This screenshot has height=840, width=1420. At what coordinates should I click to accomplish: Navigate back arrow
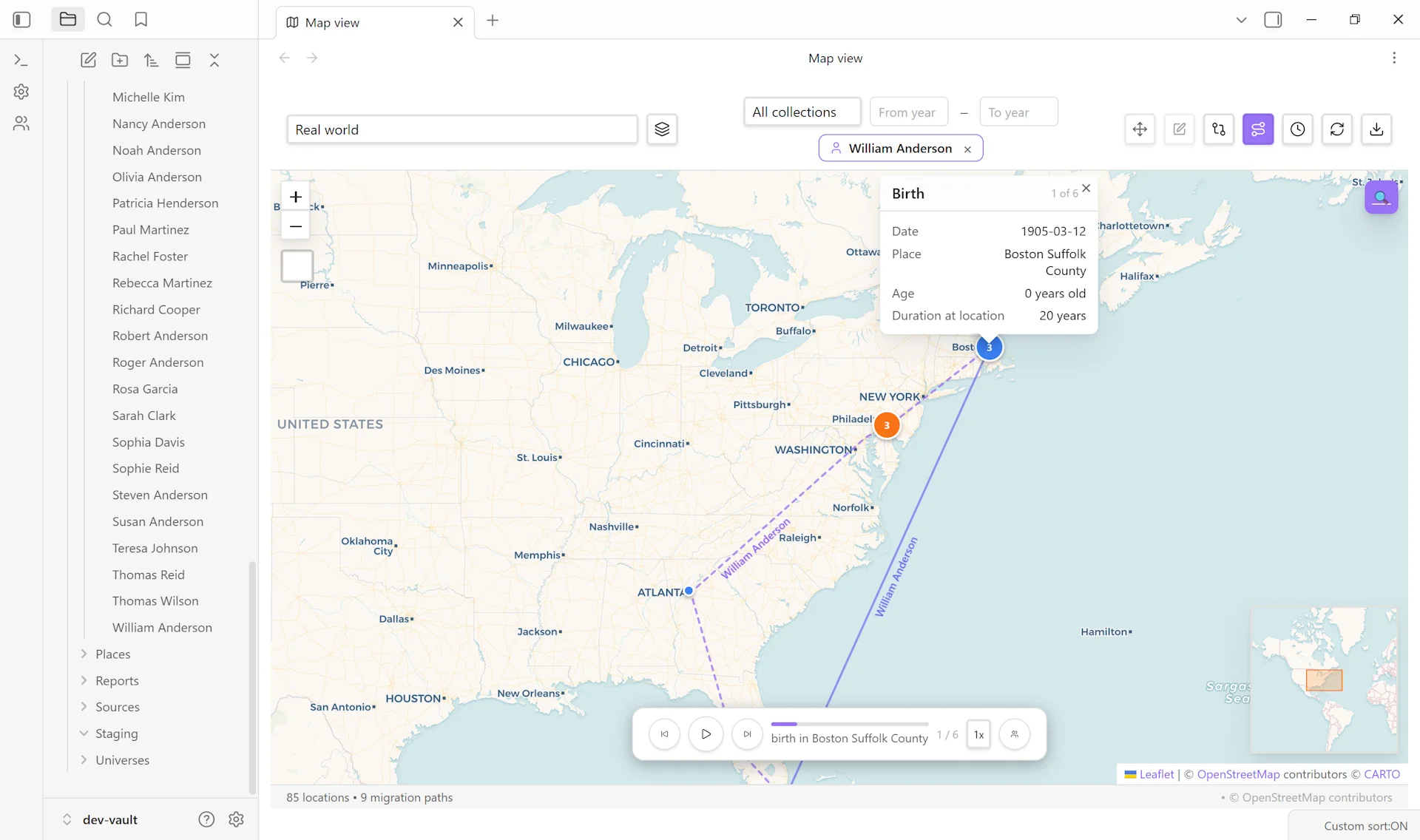[285, 58]
